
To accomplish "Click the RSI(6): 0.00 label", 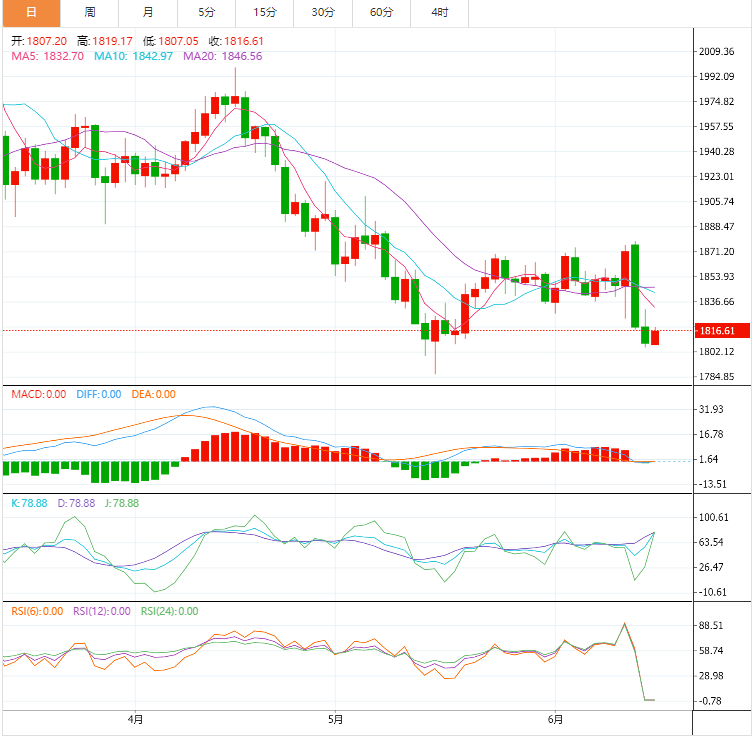I will pos(37,612).
